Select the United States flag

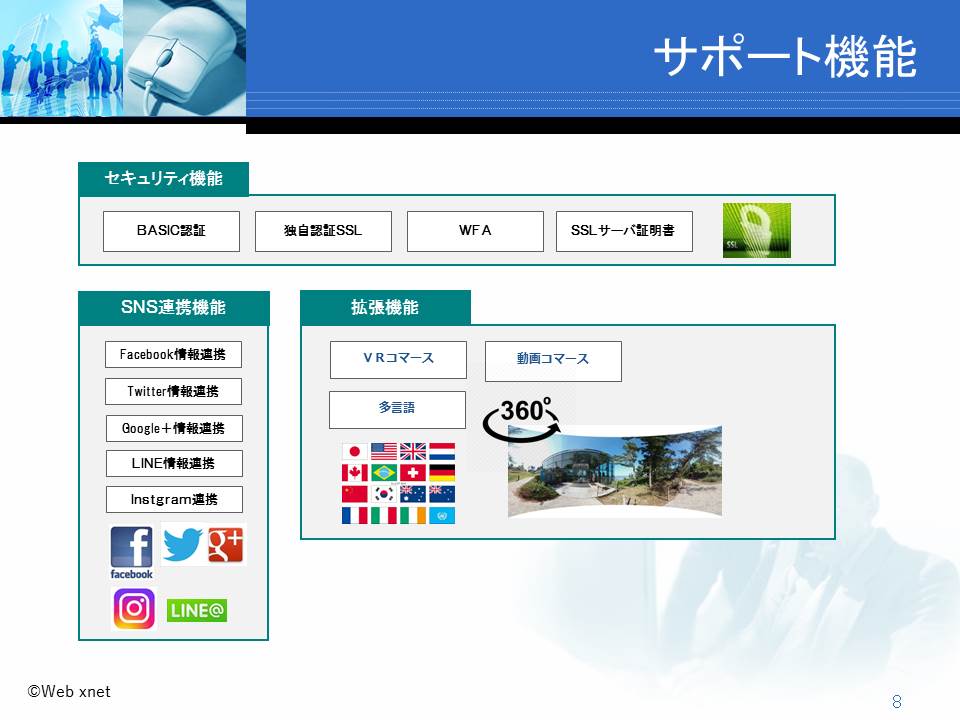384,452
